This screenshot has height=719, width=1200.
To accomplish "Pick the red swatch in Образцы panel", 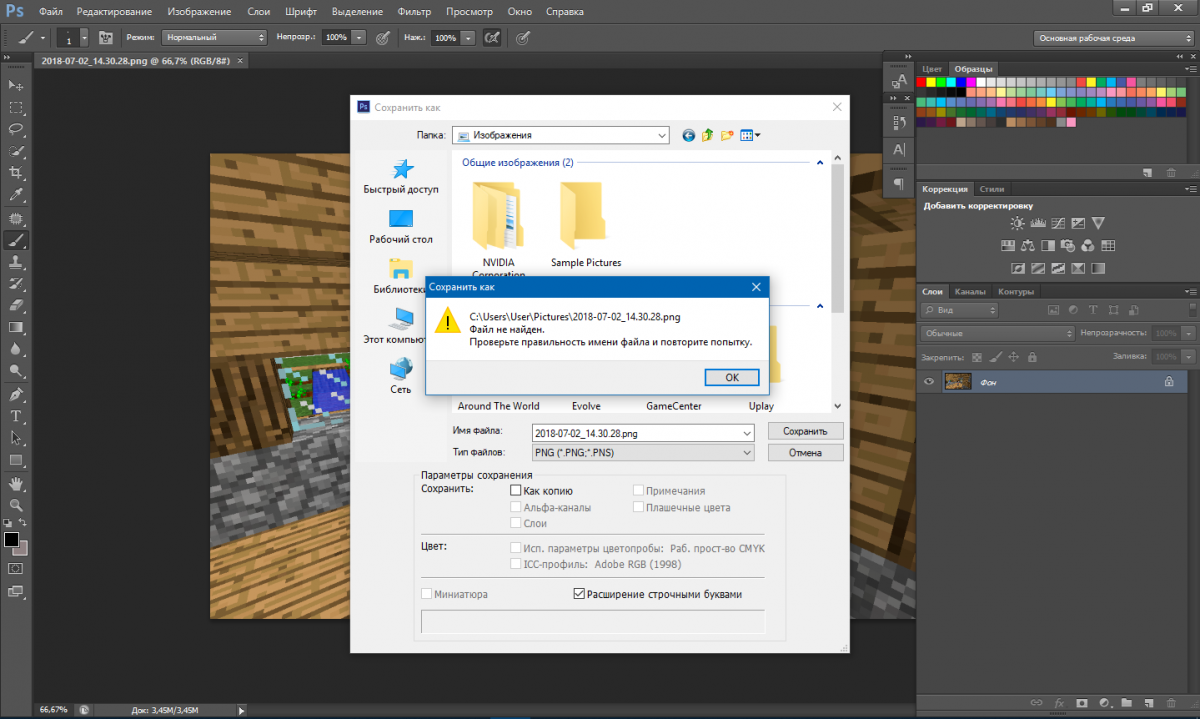I will 923,82.
